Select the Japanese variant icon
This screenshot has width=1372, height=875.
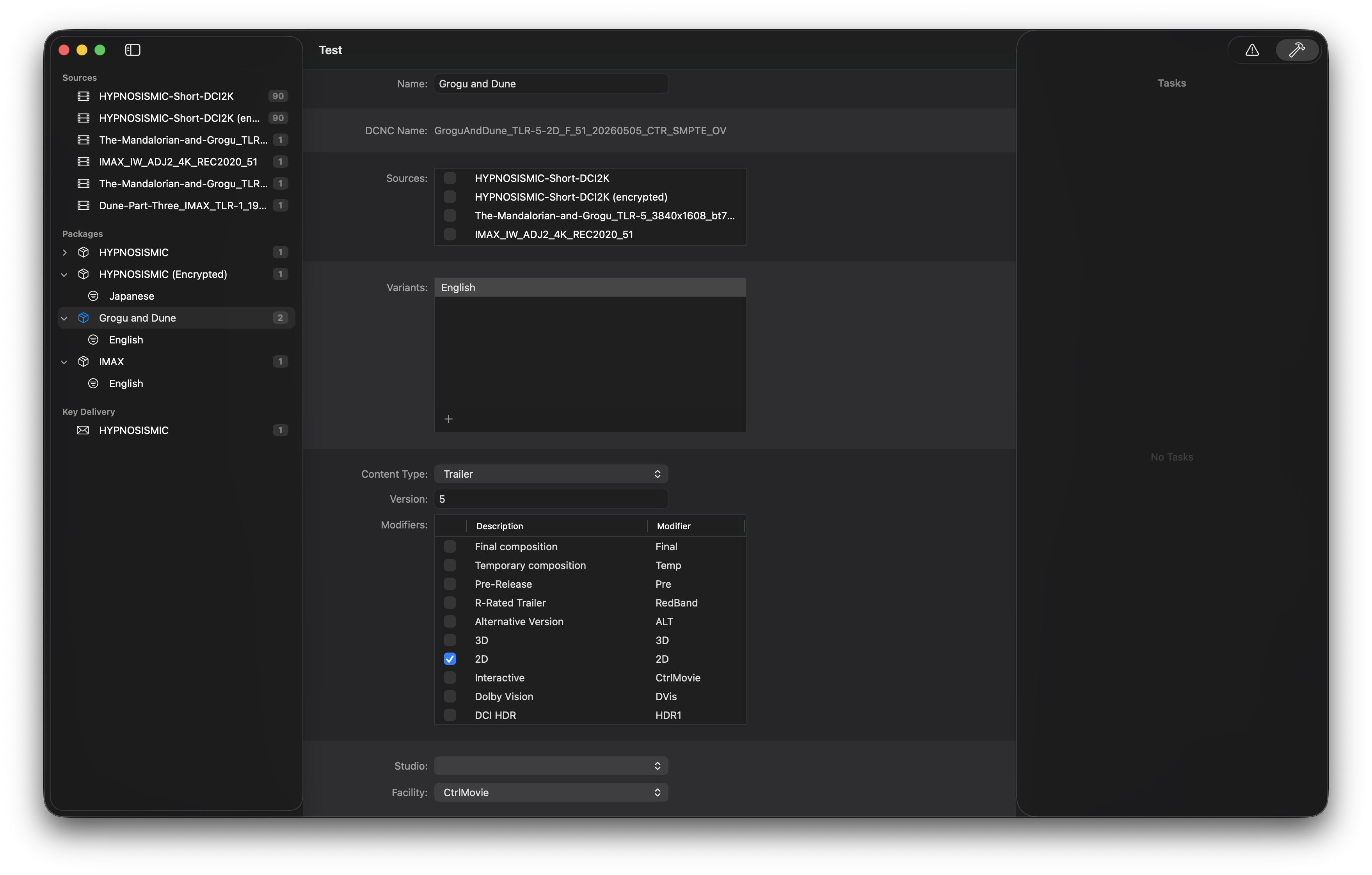(93, 296)
